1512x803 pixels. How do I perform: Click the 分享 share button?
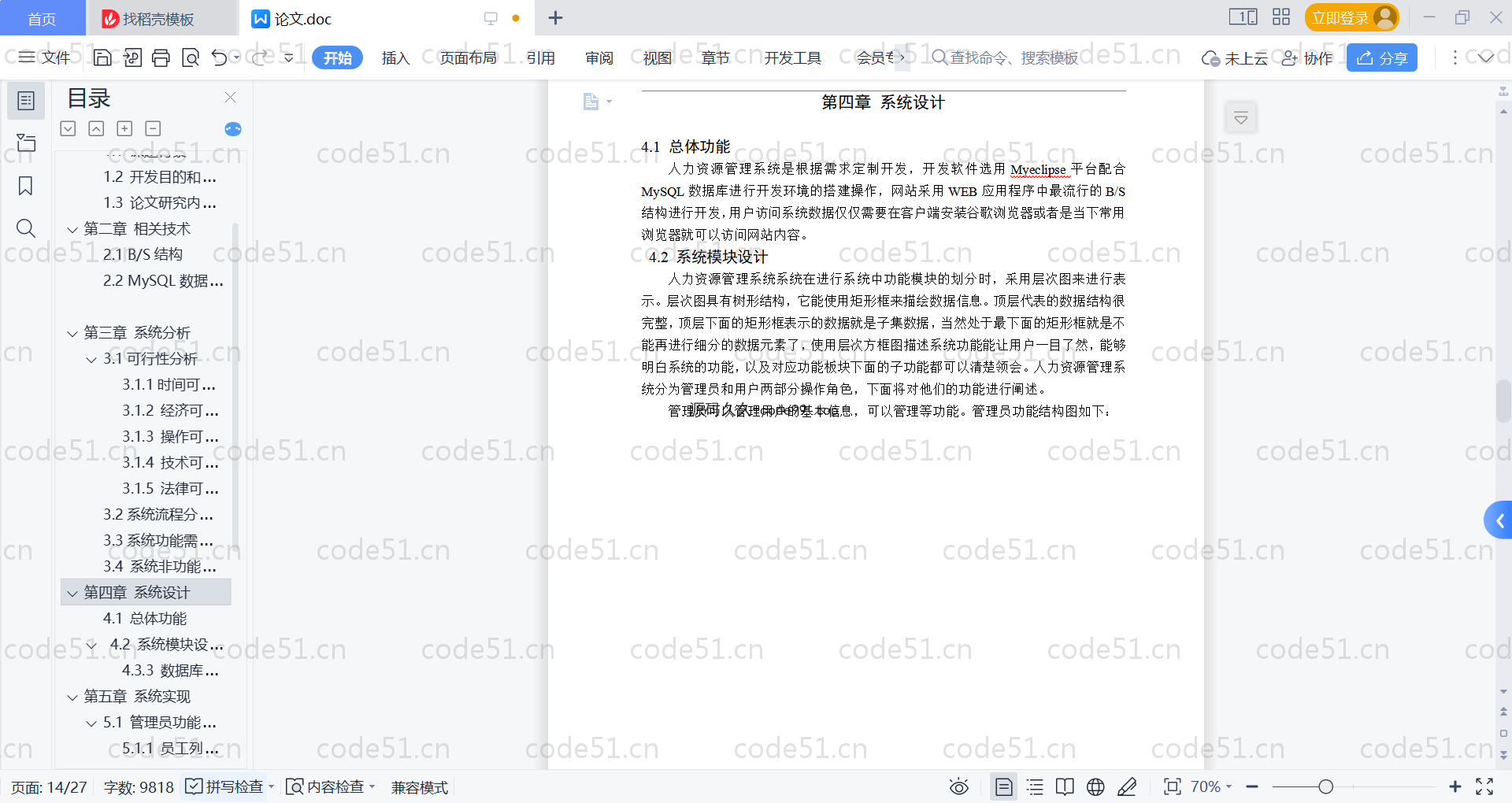coord(1382,57)
